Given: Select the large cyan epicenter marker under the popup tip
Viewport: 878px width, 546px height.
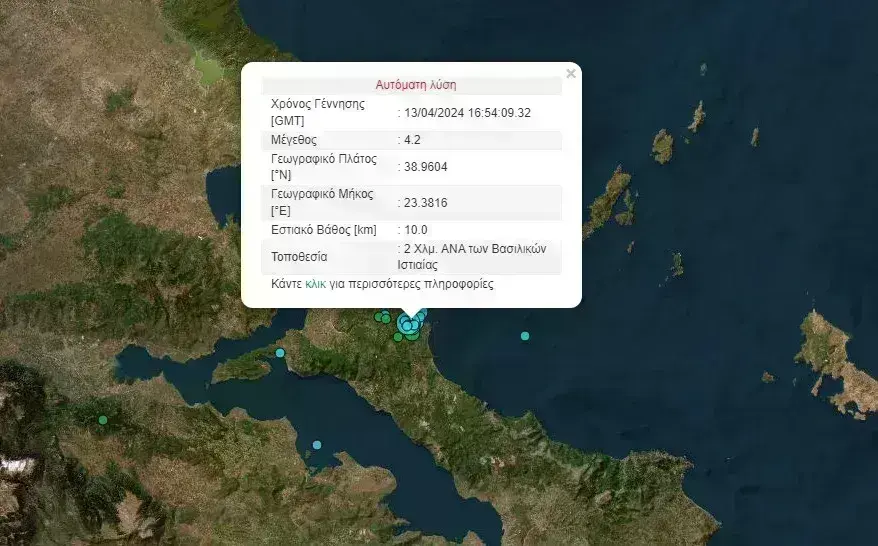Looking at the screenshot, I should pos(408,324).
